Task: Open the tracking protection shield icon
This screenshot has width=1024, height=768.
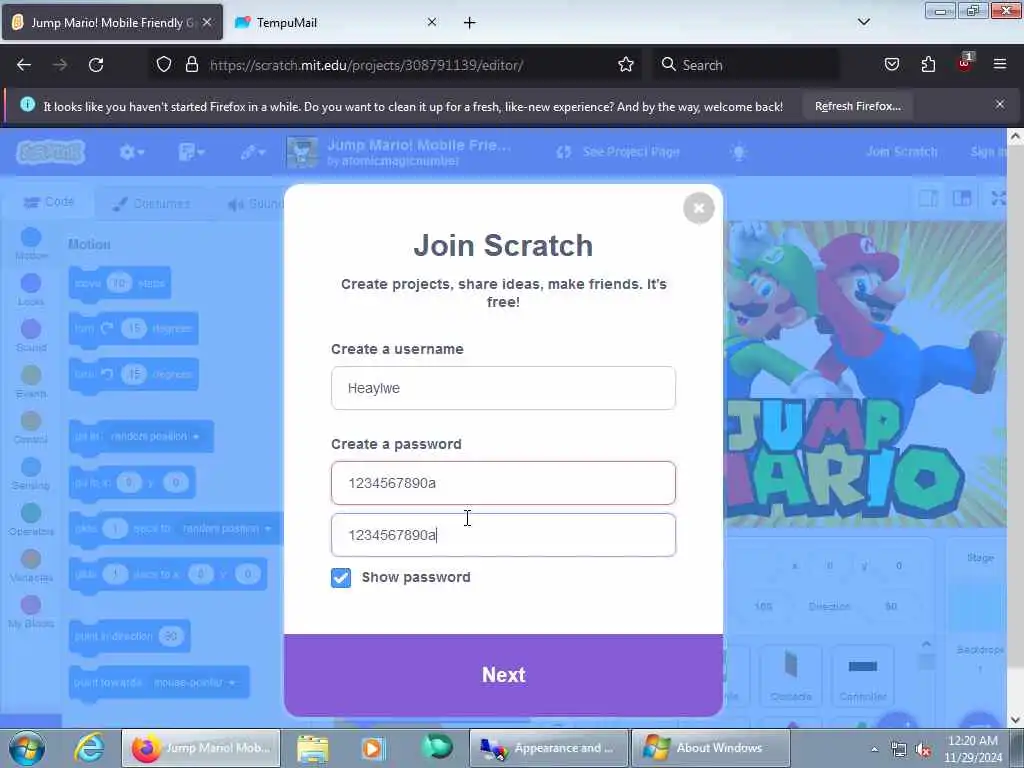Action: click(164, 65)
